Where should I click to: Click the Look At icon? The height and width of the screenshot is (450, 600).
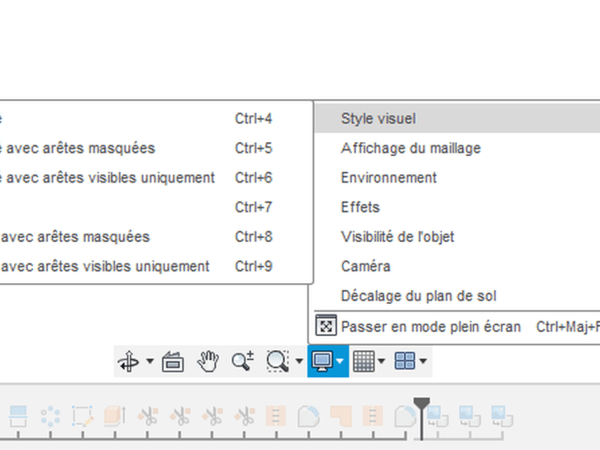point(172,361)
